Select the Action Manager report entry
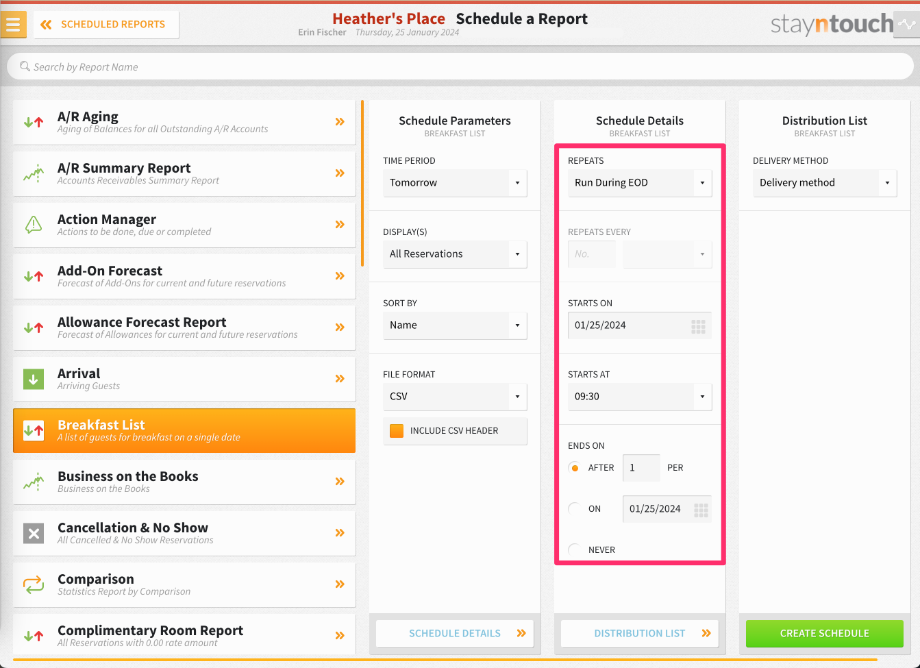Viewport: 920px width, 668px height. [184, 224]
